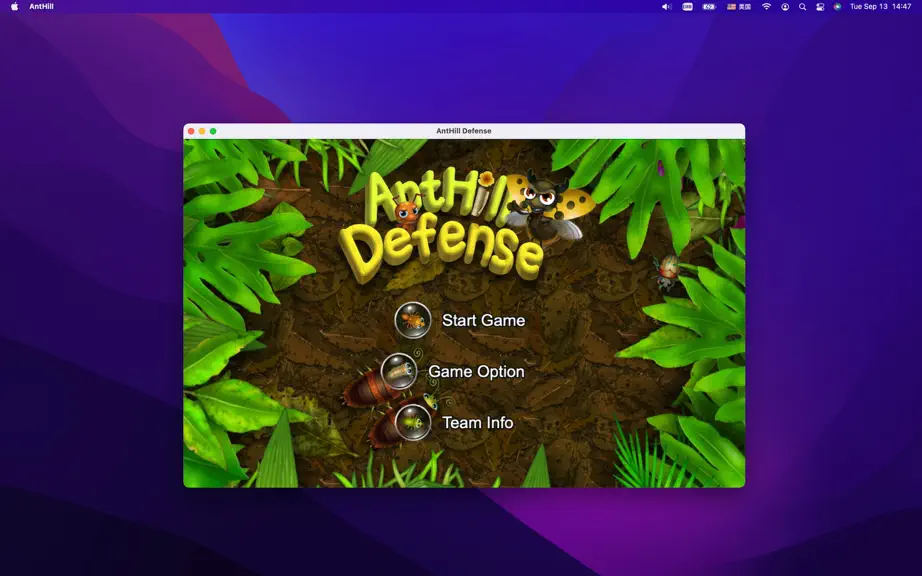Click the orange ant on the logo
This screenshot has width=922, height=576.
406,212
